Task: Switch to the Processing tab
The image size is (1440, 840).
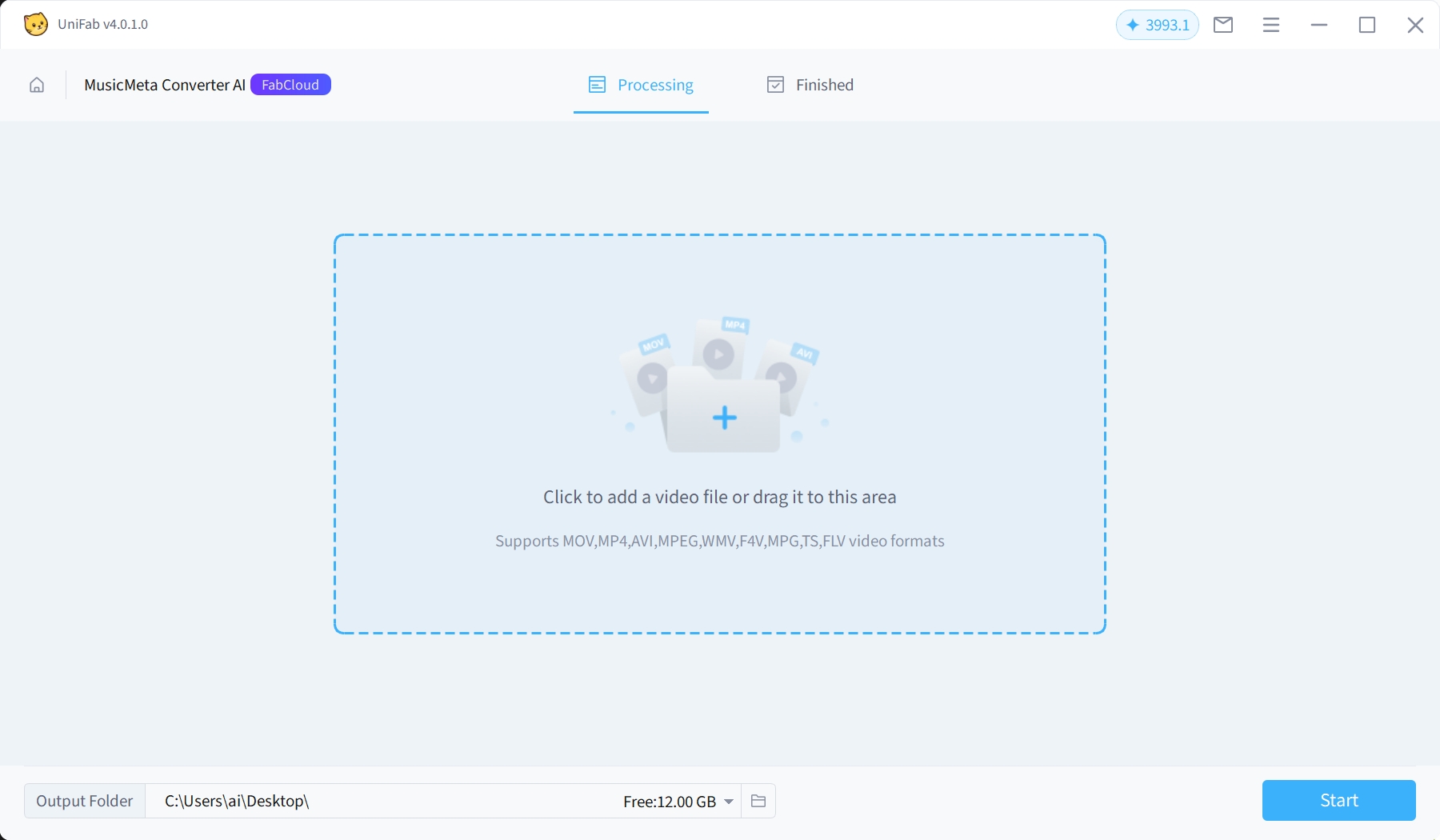Action: [641, 85]
